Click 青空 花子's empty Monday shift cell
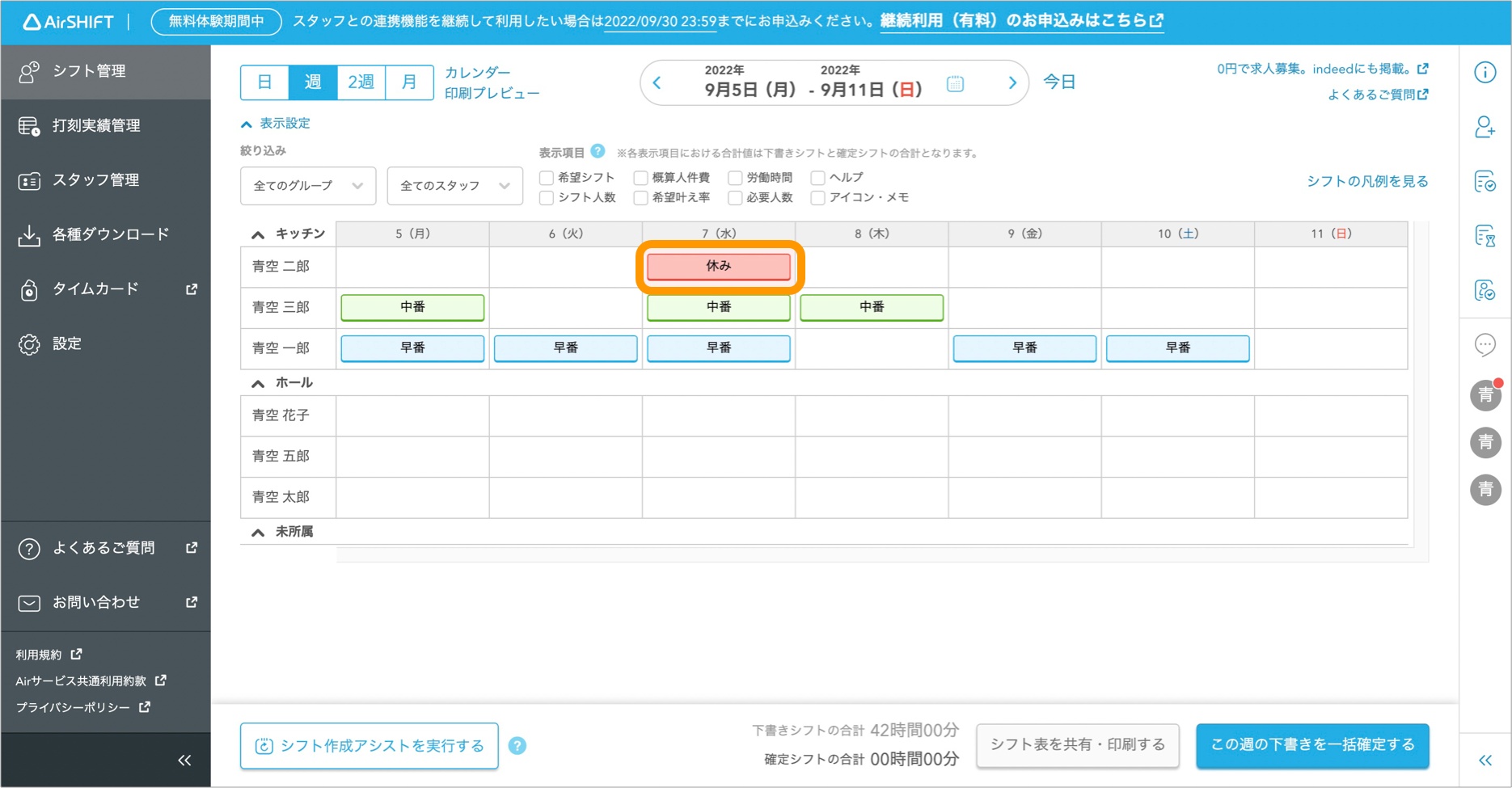 pyautogui.click(x=412, y=415)
